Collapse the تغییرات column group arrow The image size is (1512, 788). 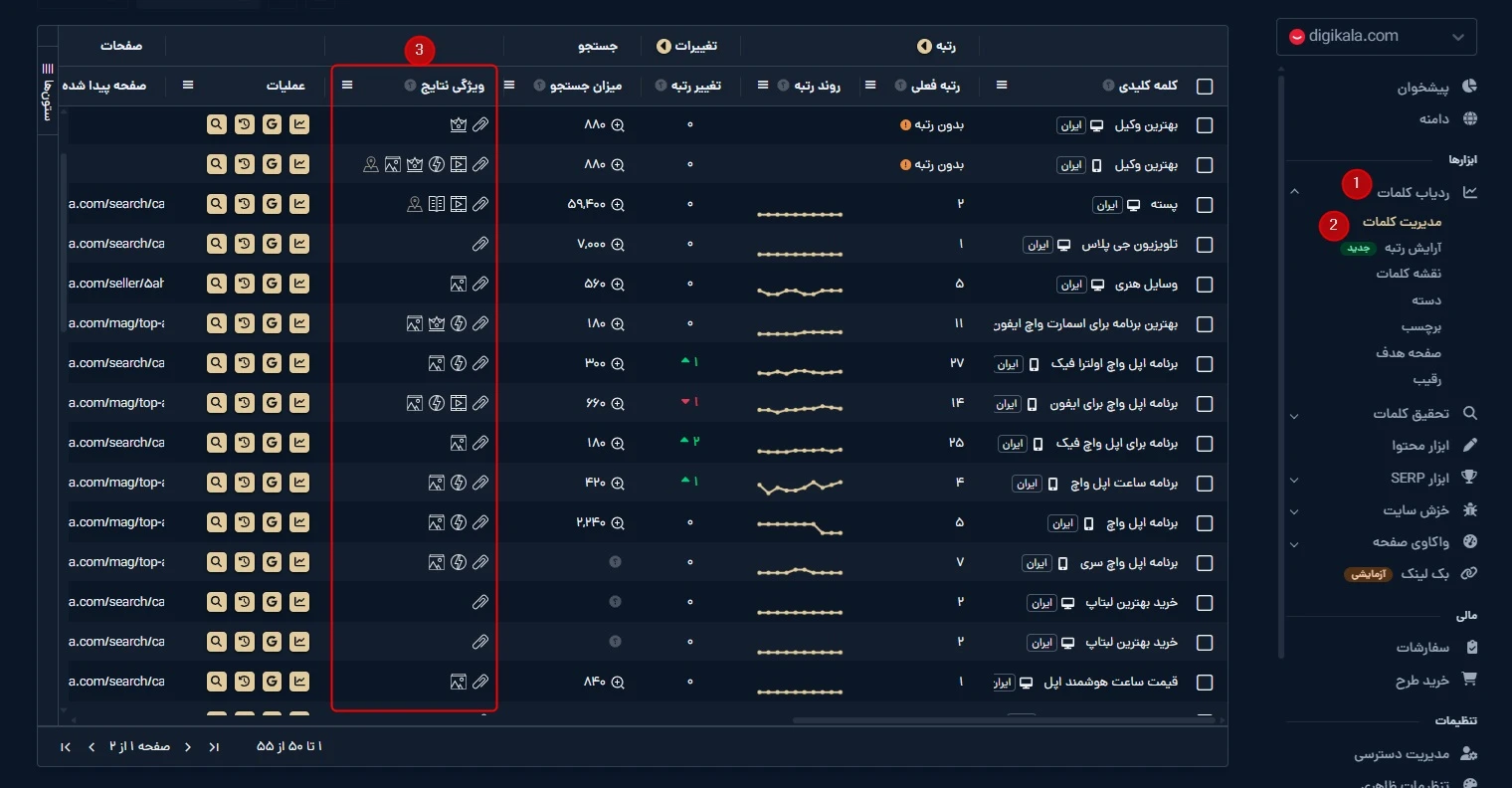pos(663,47)
